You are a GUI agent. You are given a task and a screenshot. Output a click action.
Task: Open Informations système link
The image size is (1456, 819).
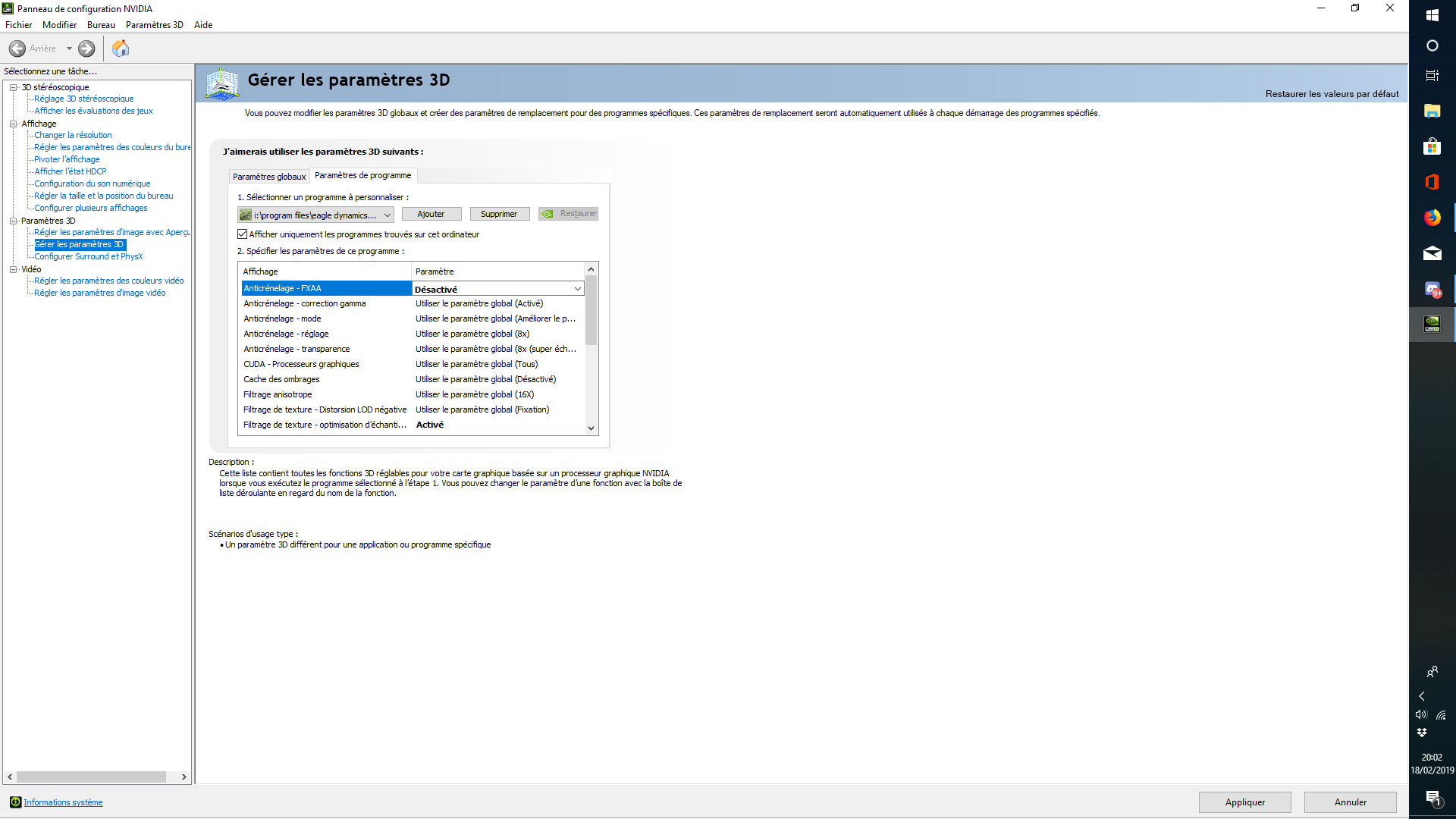click(x=63, y=802)
